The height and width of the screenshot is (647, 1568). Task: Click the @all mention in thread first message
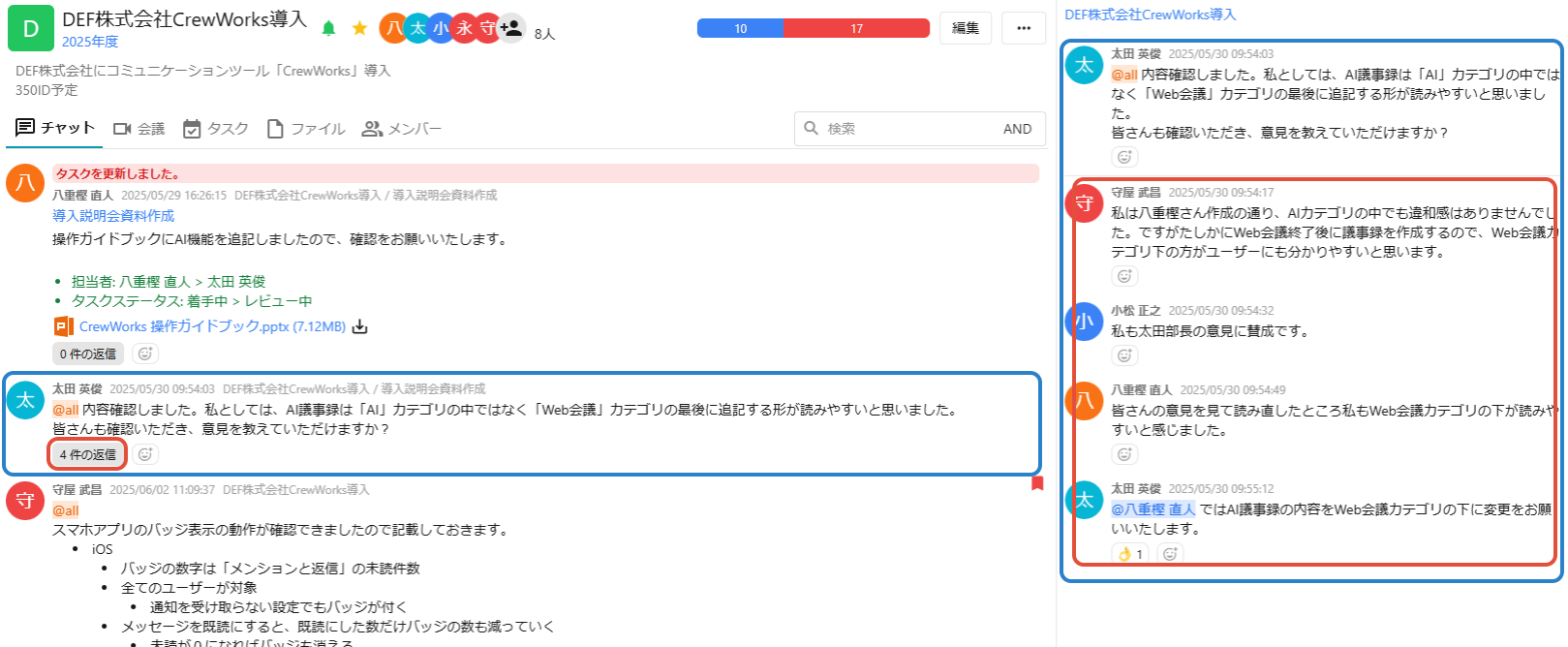click(x=1124, y=75)
